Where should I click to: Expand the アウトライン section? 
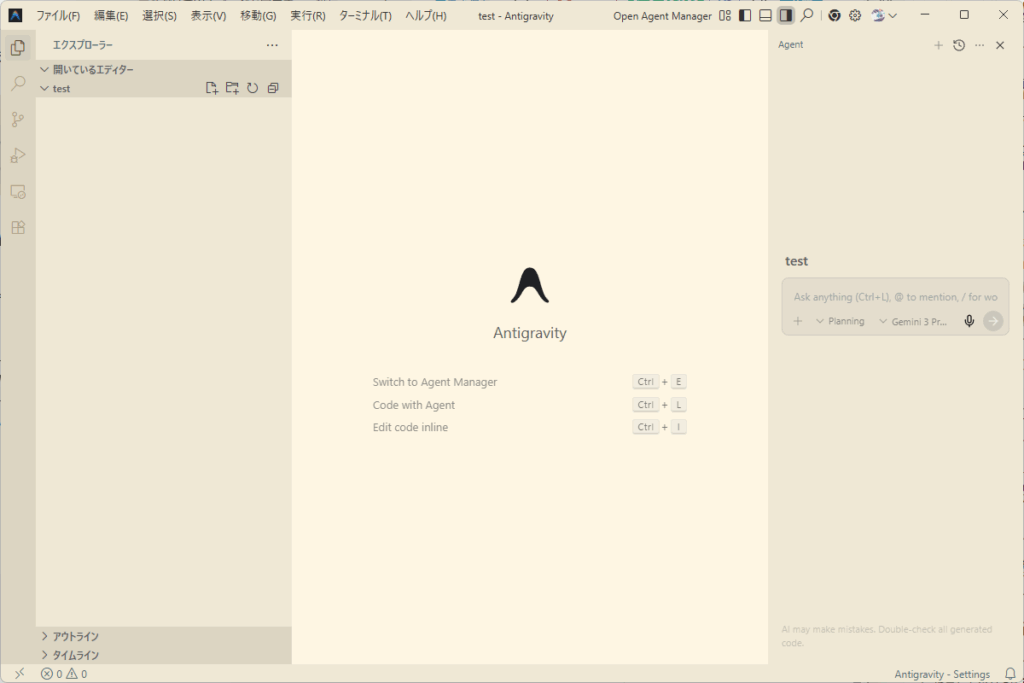click(75, 636)
